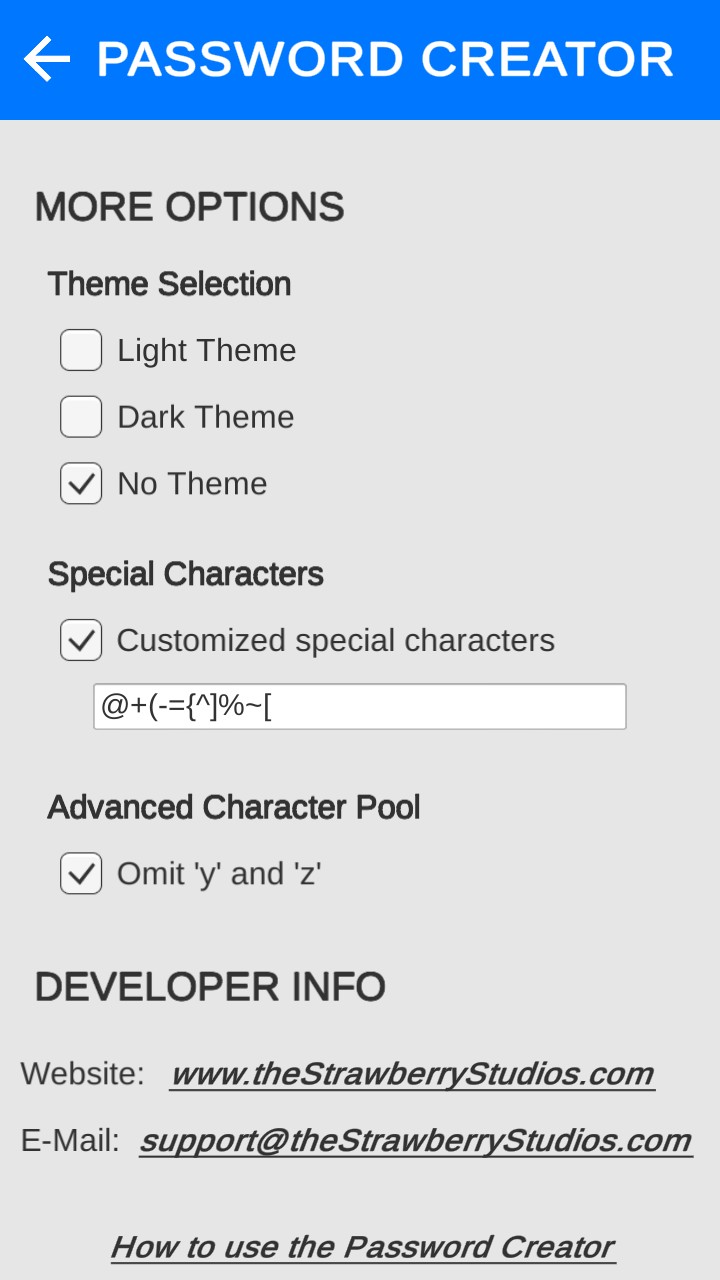720x1280 pixels.
Task: Click the support@theStrawberryStudios.com email link
Action: [415, 1140]
